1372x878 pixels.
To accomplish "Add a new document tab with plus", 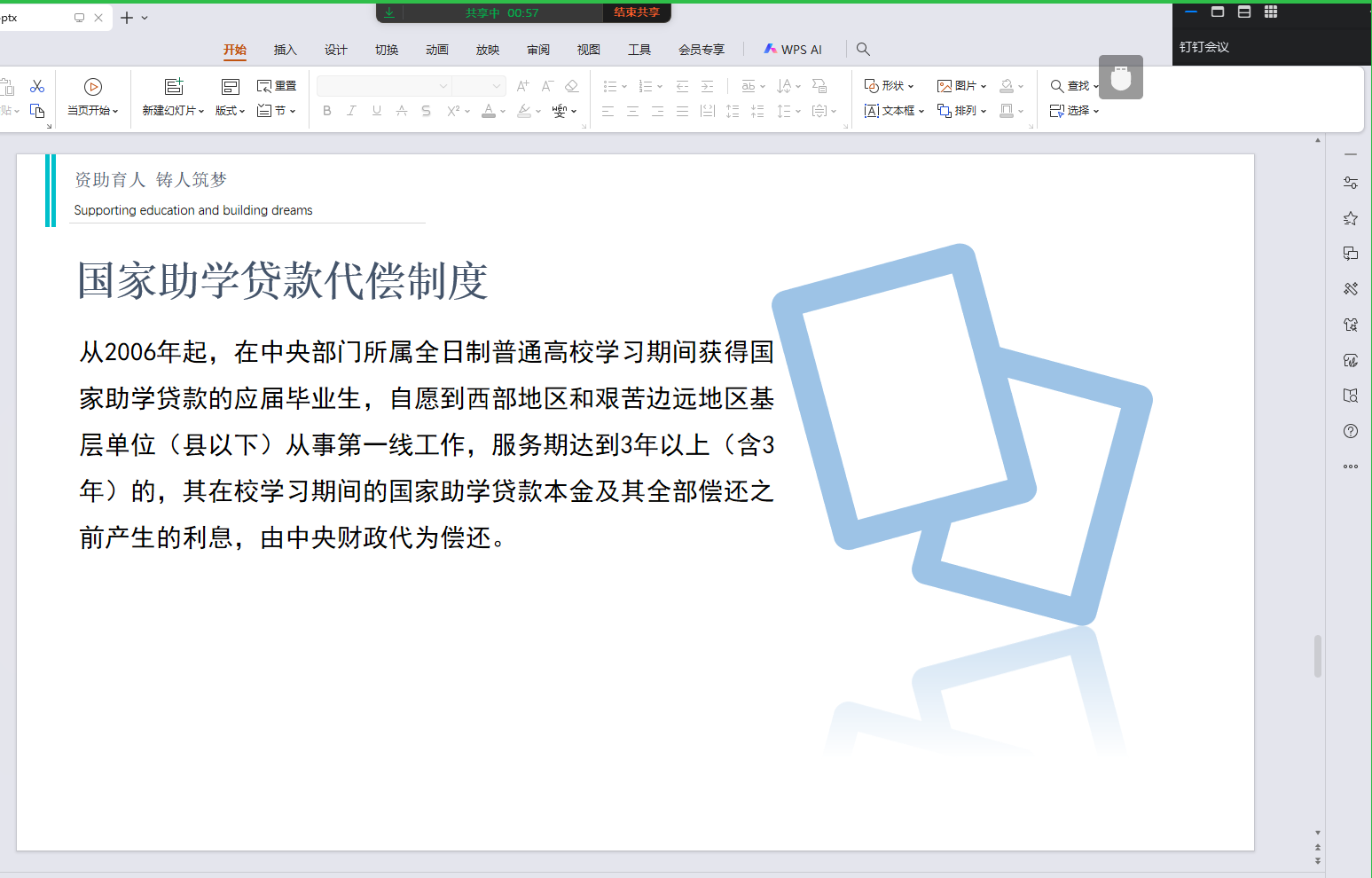I will click(x=127, y=18).
